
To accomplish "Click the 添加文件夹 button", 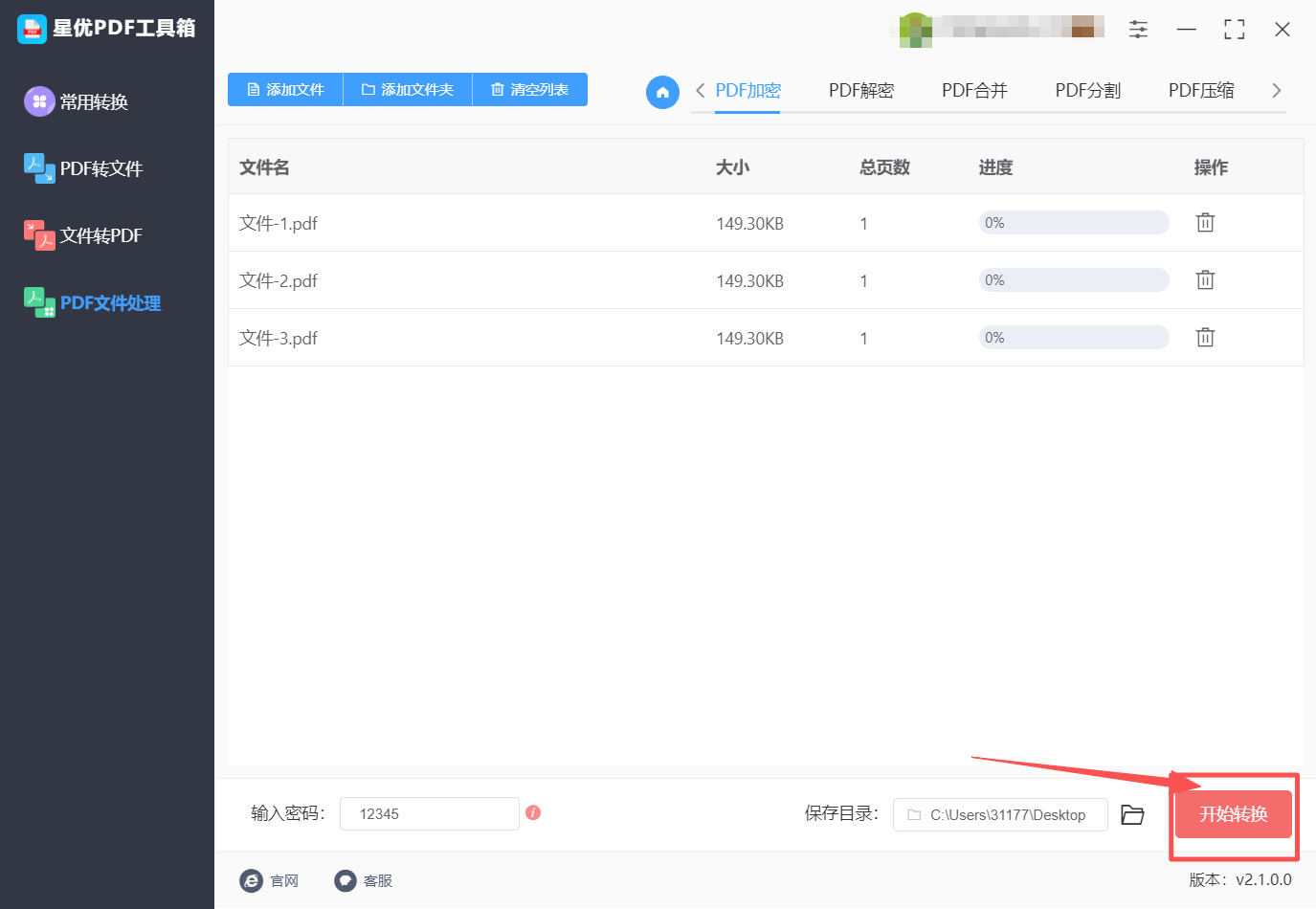I will 408,89.
